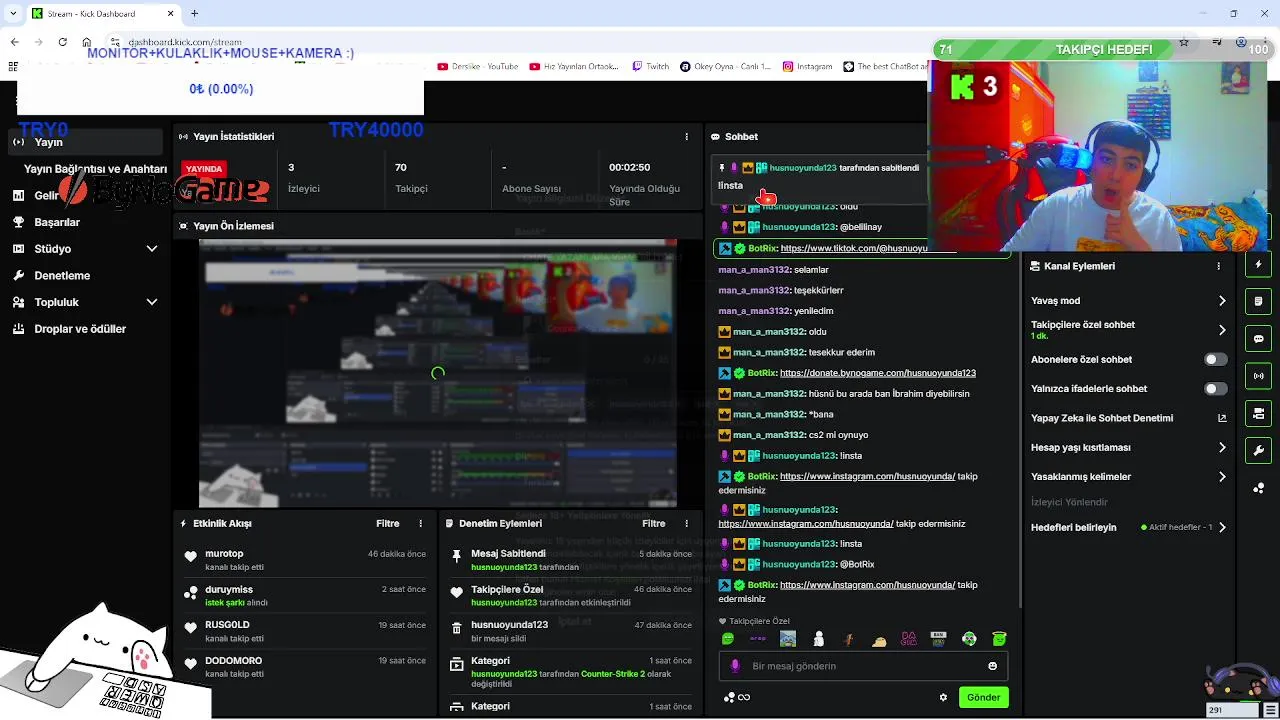This screenshot has width=1280, height=720.
Task: Go to browser home page button
Action: [x=88, y=42]
